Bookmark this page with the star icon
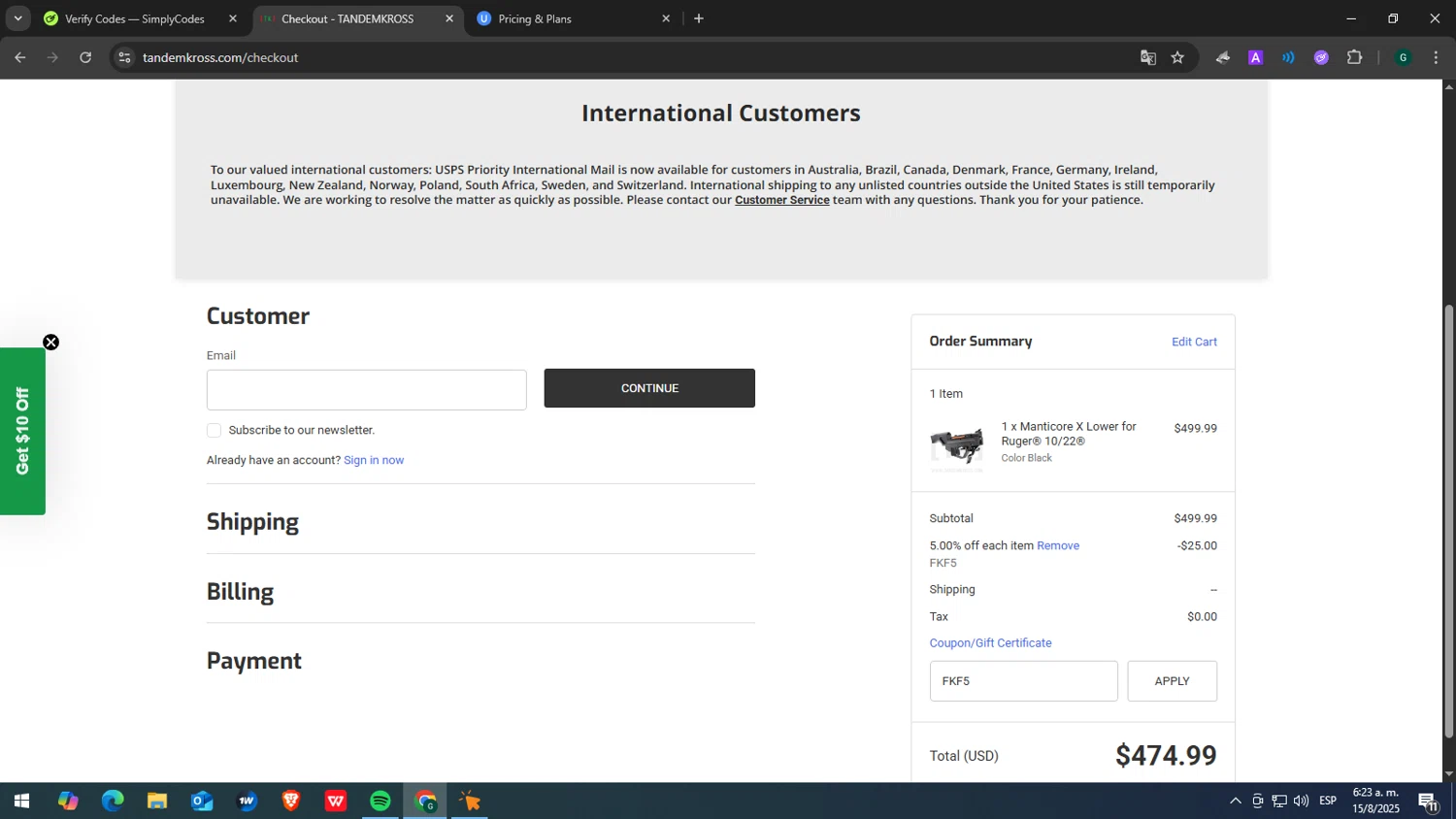Image resolution: width=1456 pixels, height=819 pixels. pyautogui.click(x=1177, y=57)
